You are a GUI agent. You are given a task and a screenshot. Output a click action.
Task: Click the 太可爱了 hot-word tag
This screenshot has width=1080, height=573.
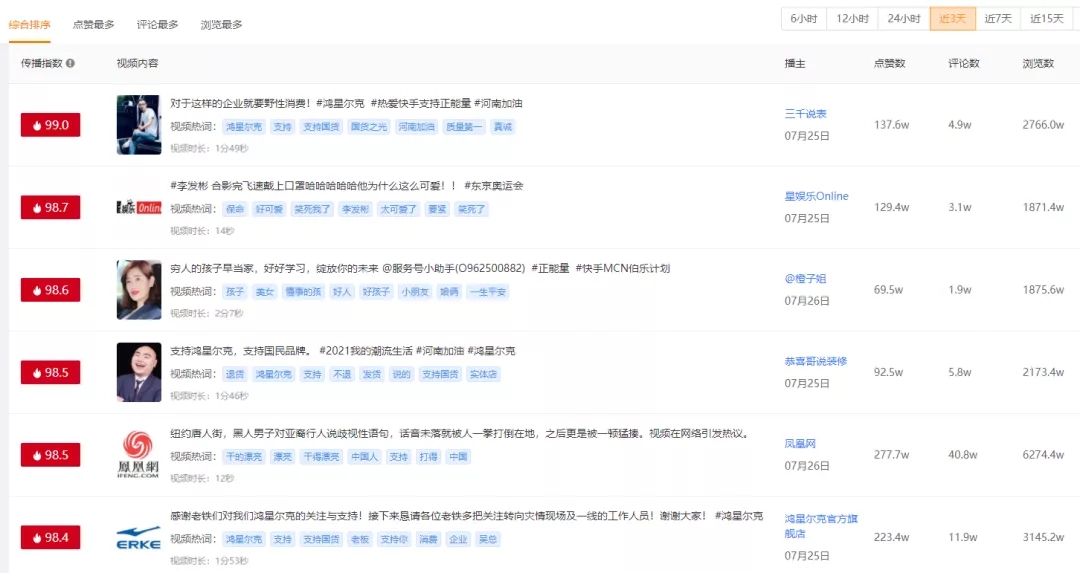pos(398,209)
